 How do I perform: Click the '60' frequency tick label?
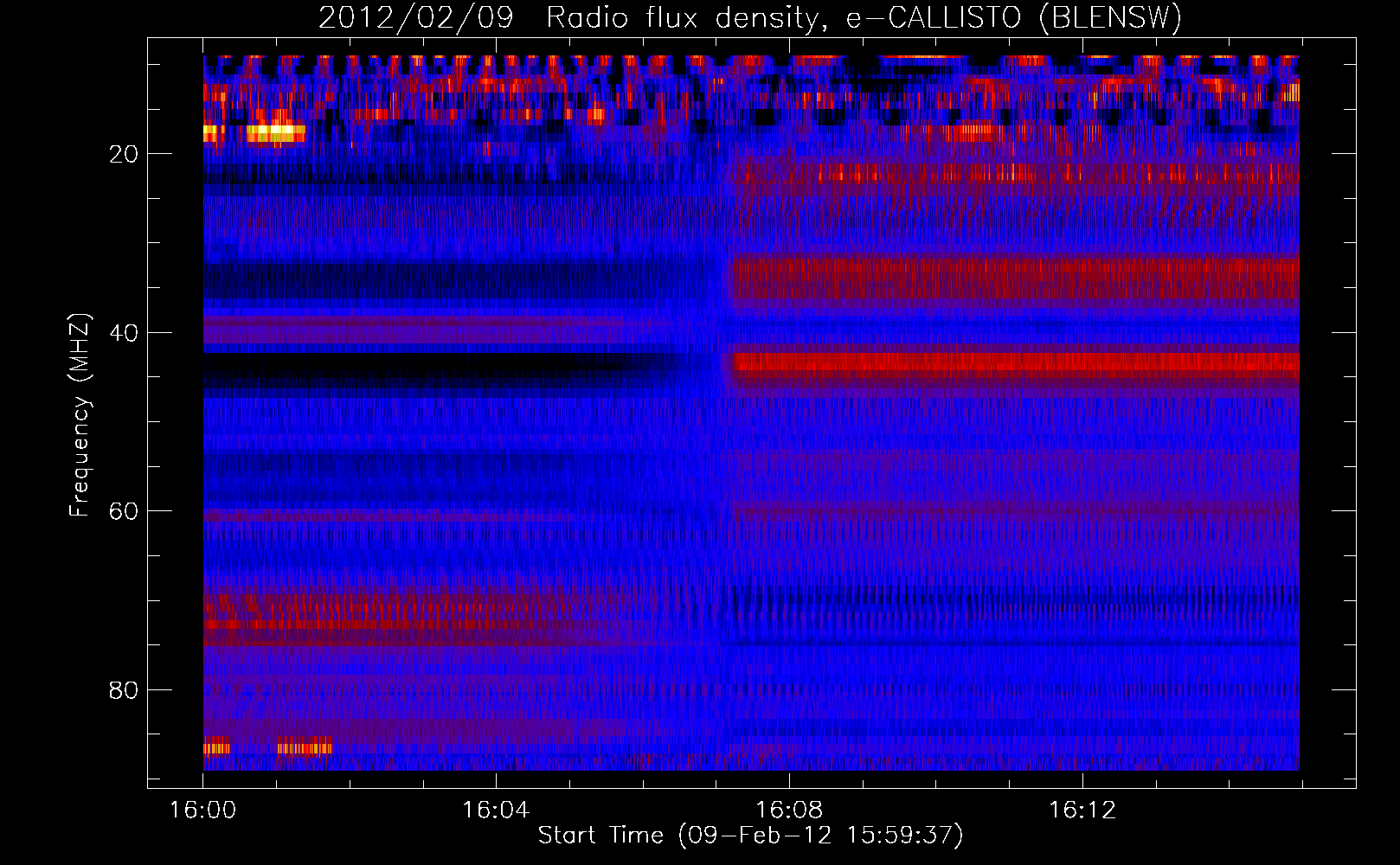pyautogui.click(x=124, y=511)
